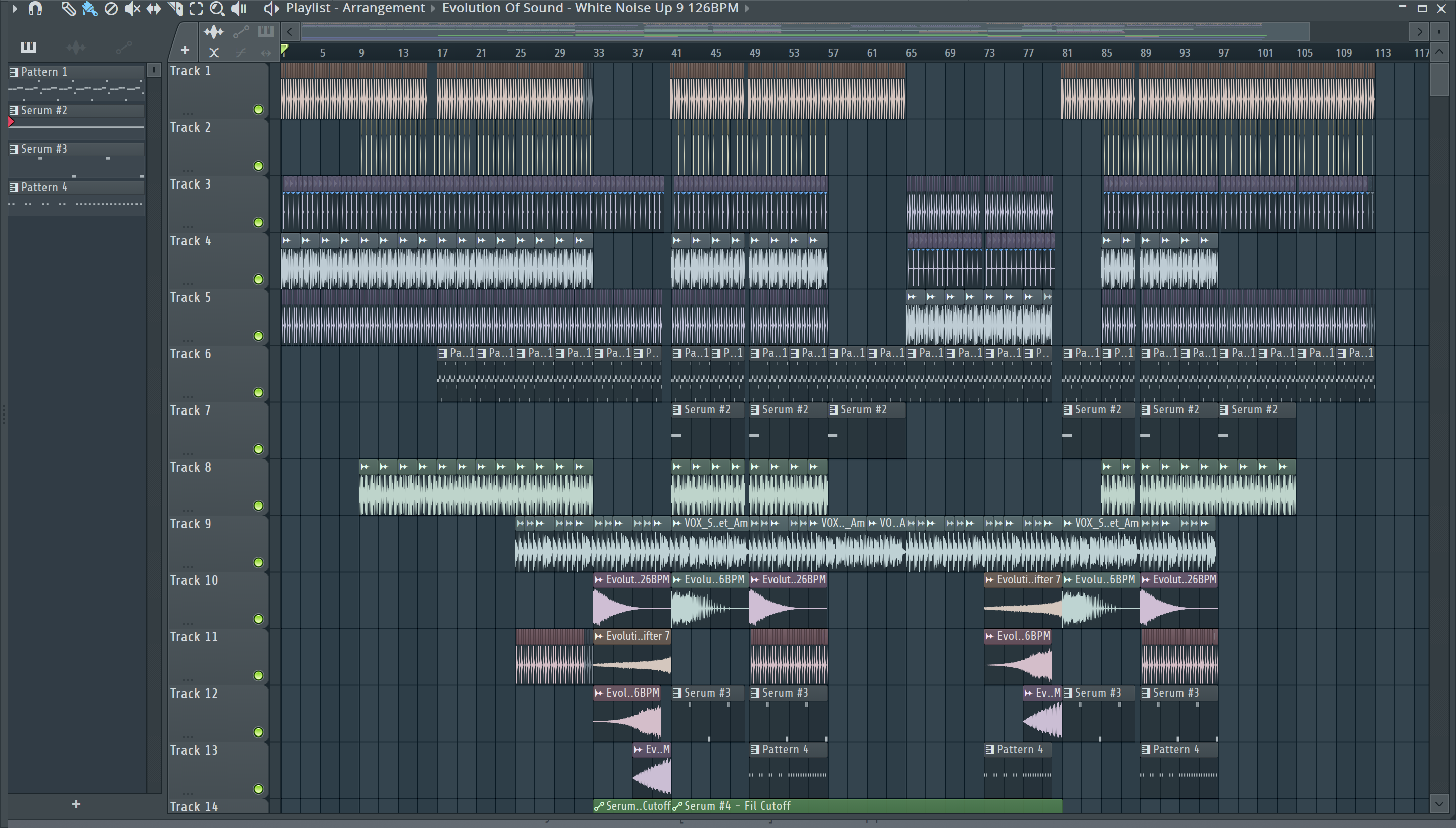The image size is (1456, 828).
Task: Focus automation clips icon
Action: pos(241,32)
